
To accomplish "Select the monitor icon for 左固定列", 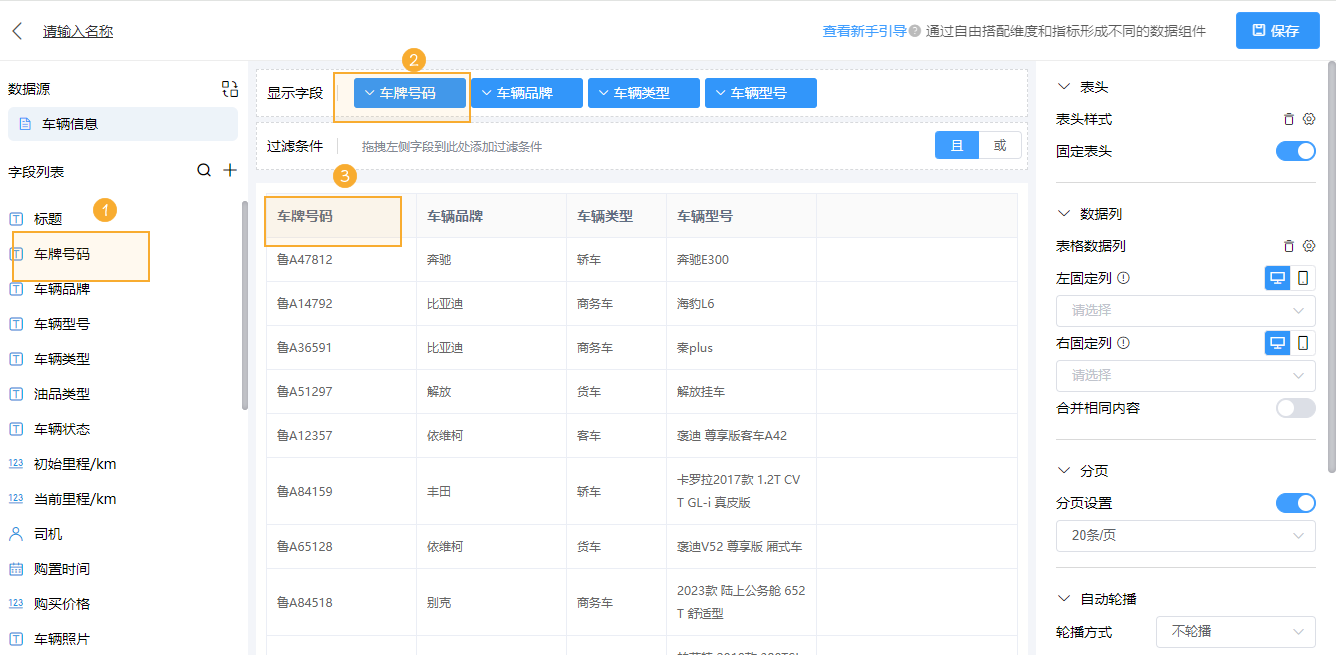I will pos(1277,278).
